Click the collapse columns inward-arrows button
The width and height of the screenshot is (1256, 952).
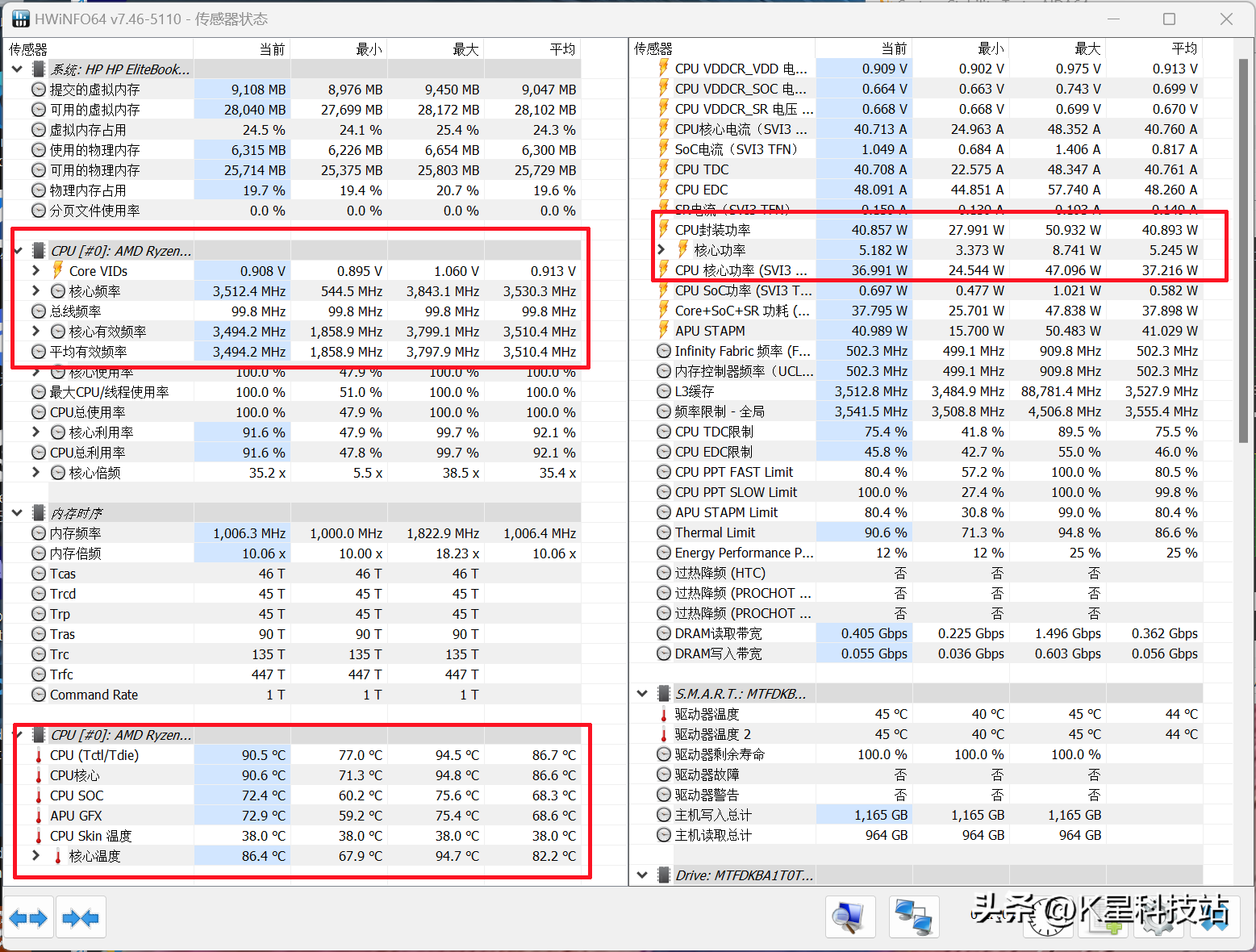pyautogui.click(x=81, y=917)
